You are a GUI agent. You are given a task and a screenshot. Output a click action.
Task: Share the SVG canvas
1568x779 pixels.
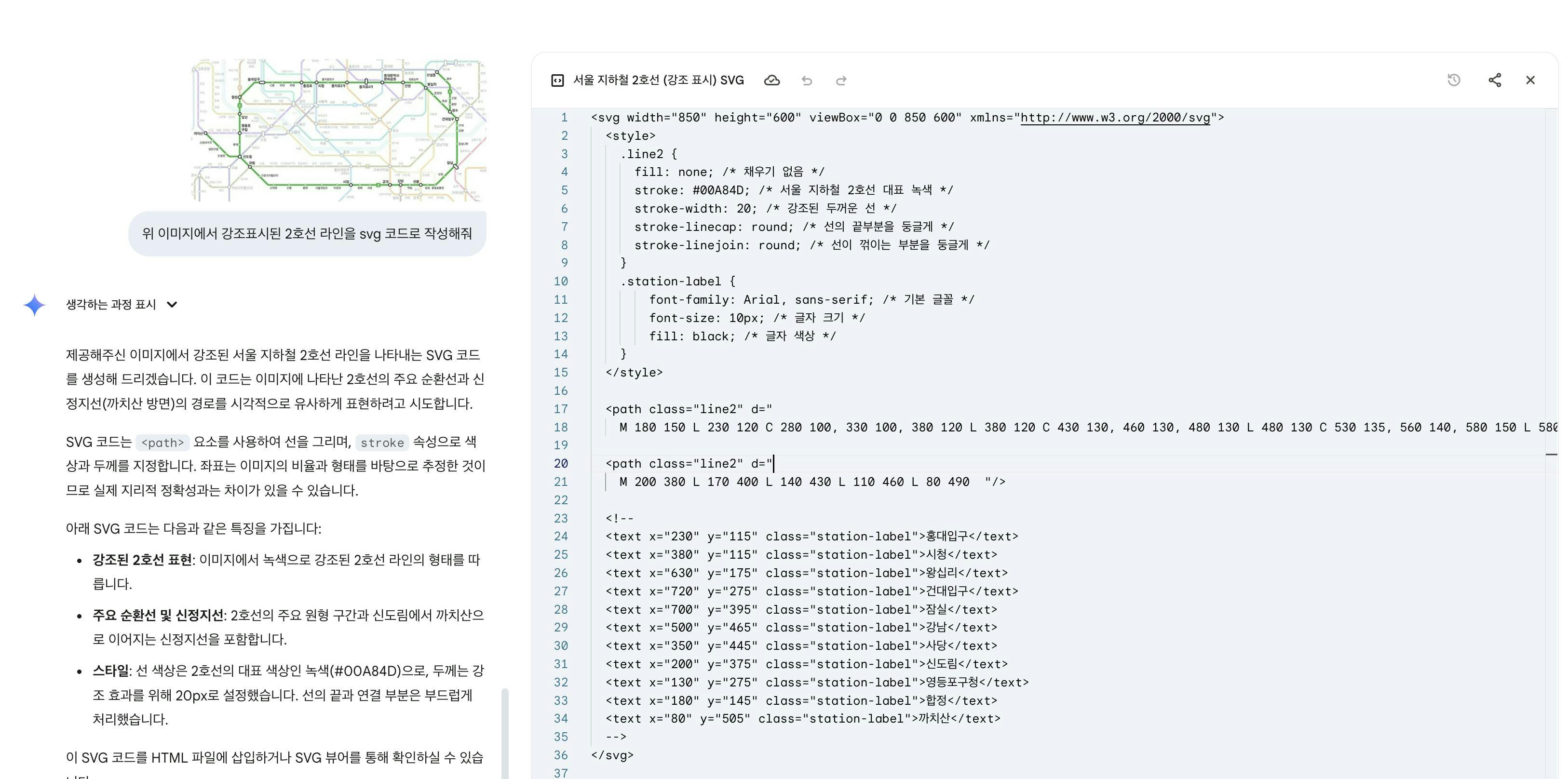click(1495, 80)
